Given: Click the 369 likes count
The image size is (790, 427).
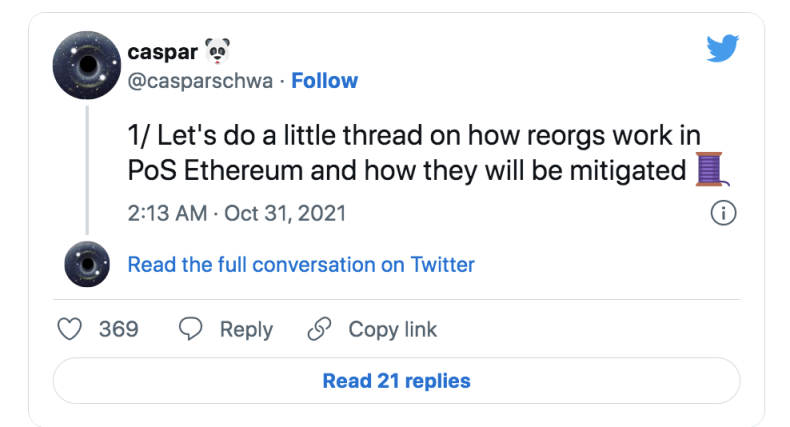Looking at the screenshot, I should click(118, 329).
